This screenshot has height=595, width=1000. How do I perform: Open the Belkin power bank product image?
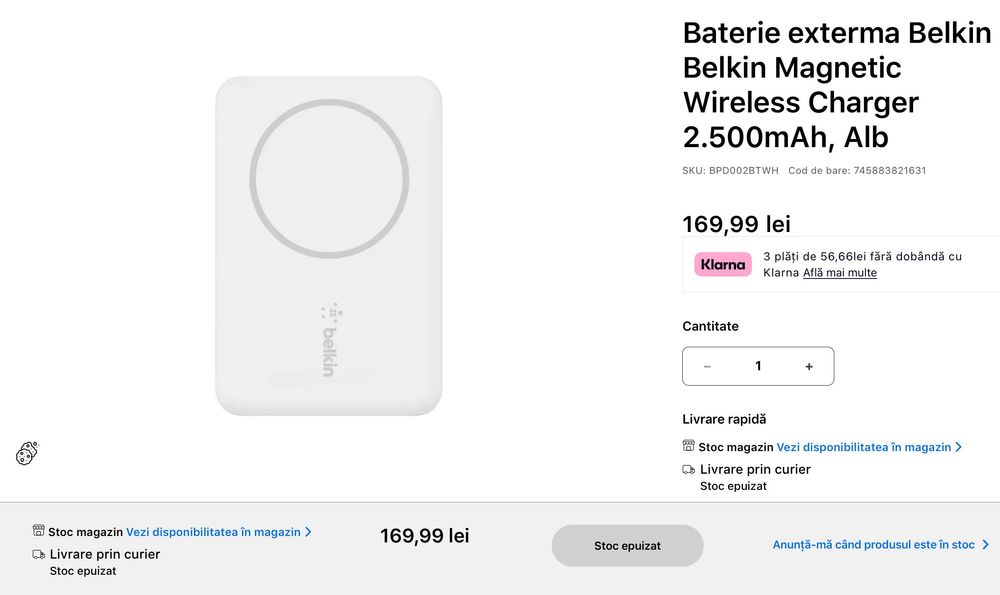click(x=329, y=246)
